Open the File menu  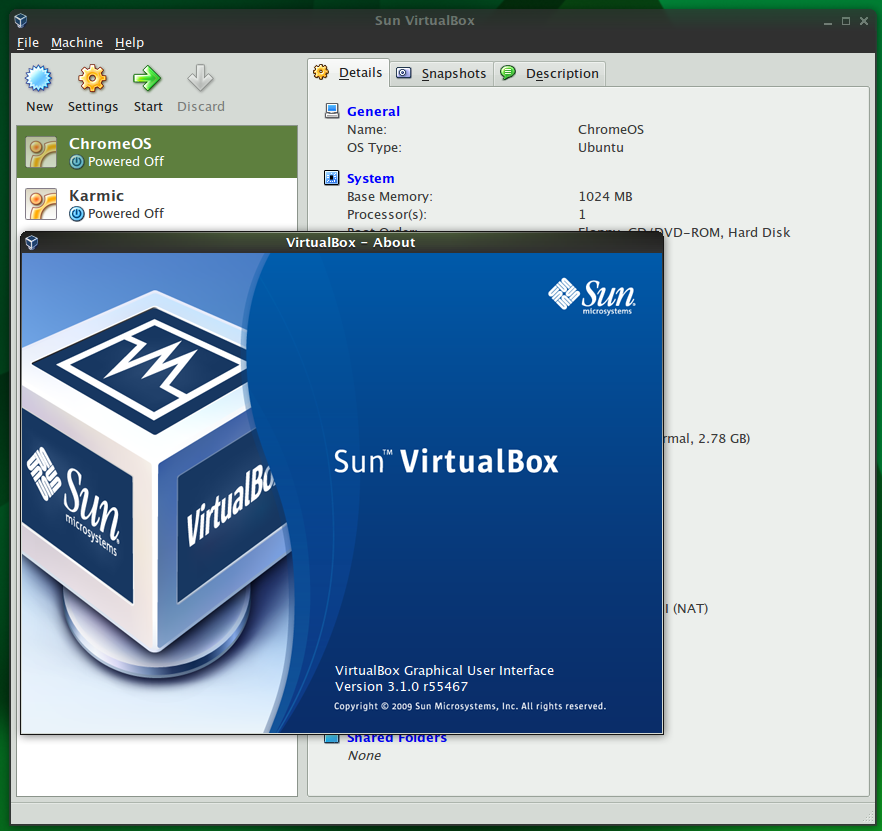click(x=28, y=43)
